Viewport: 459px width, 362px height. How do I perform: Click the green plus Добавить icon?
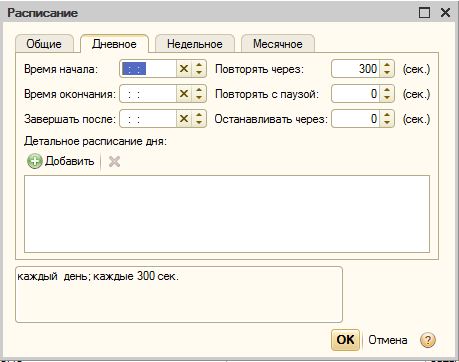[x=35, y=161]
